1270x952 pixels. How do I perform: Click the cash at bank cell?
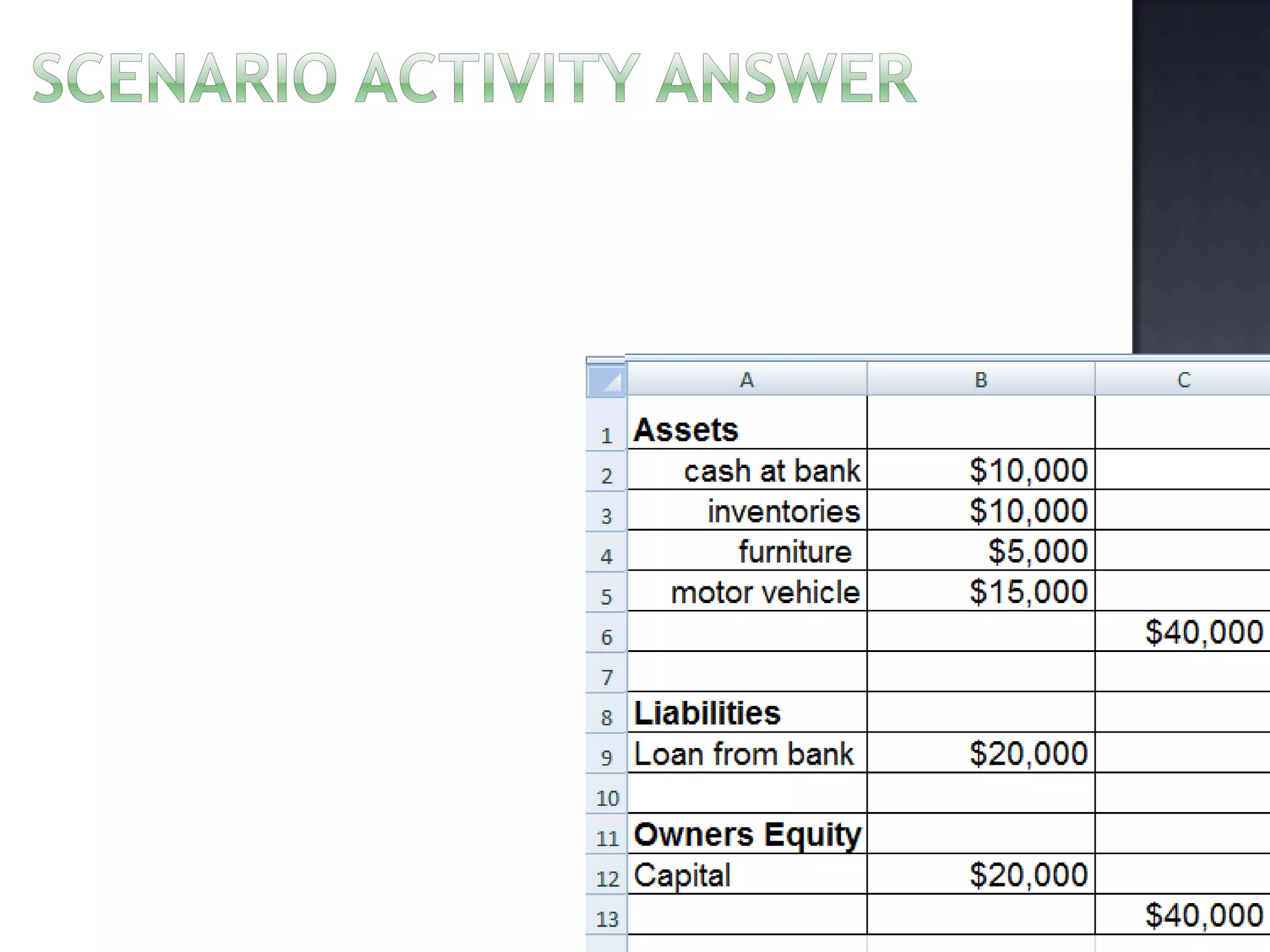pos(771,470)
